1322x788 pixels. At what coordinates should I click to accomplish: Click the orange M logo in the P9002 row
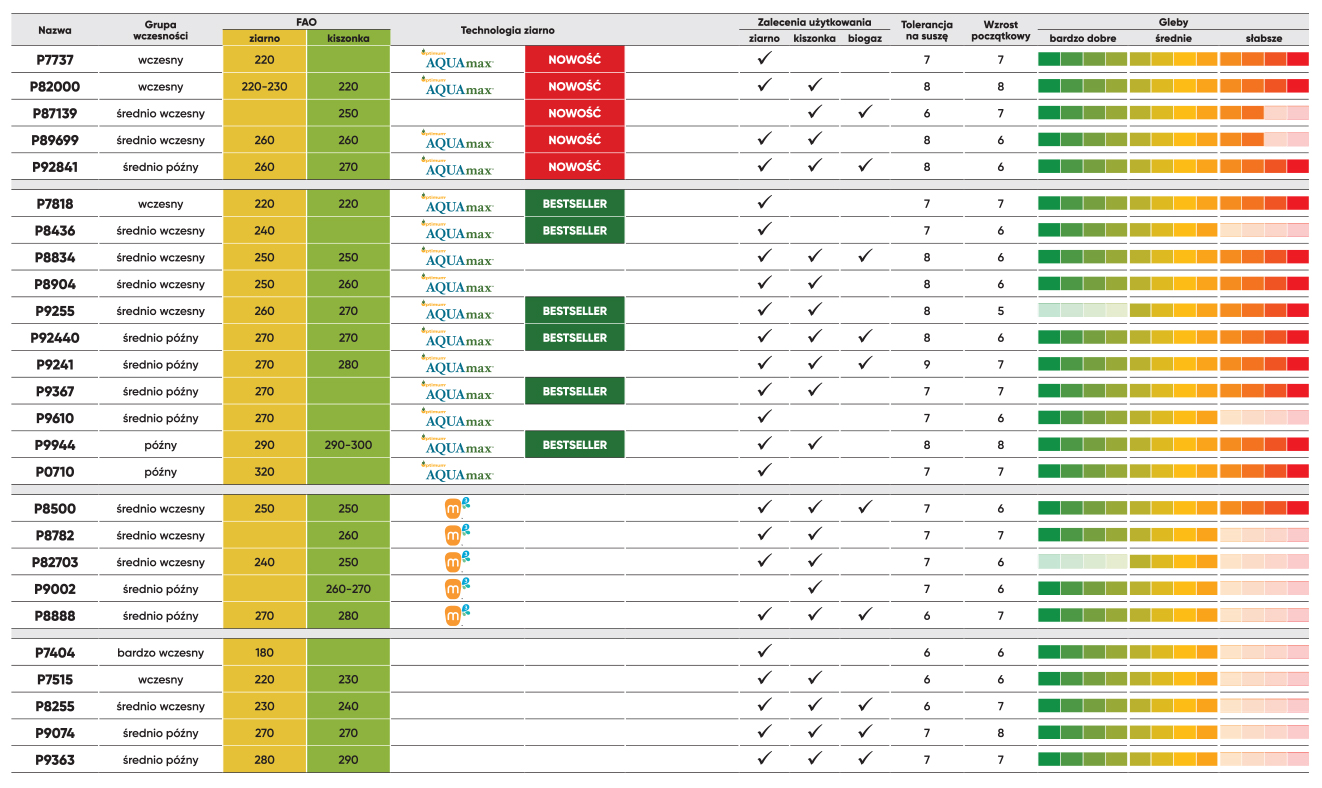pos(457,589)
